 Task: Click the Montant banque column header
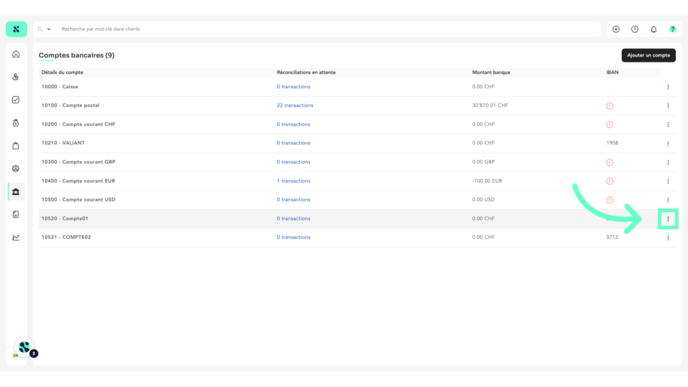pos(491,72)
